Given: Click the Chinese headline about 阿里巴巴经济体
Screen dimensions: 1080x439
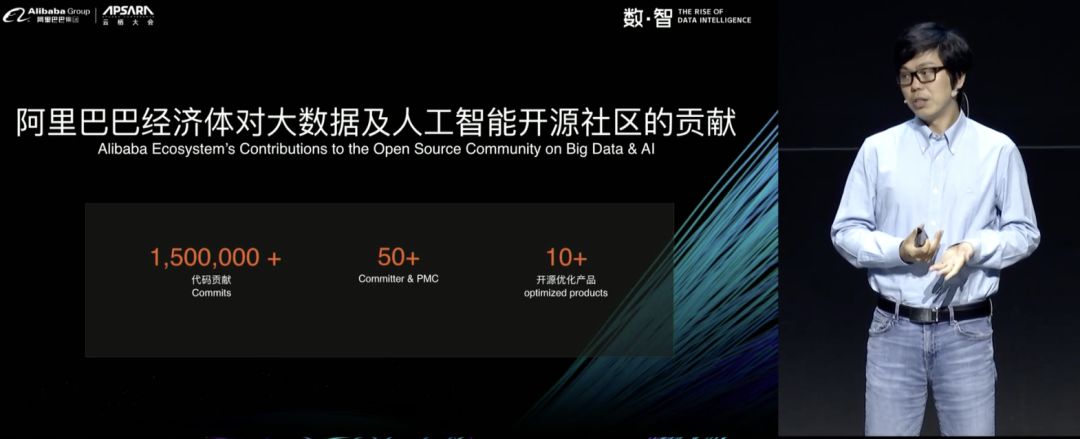Looking at the screenshot, I should (376, 124).
